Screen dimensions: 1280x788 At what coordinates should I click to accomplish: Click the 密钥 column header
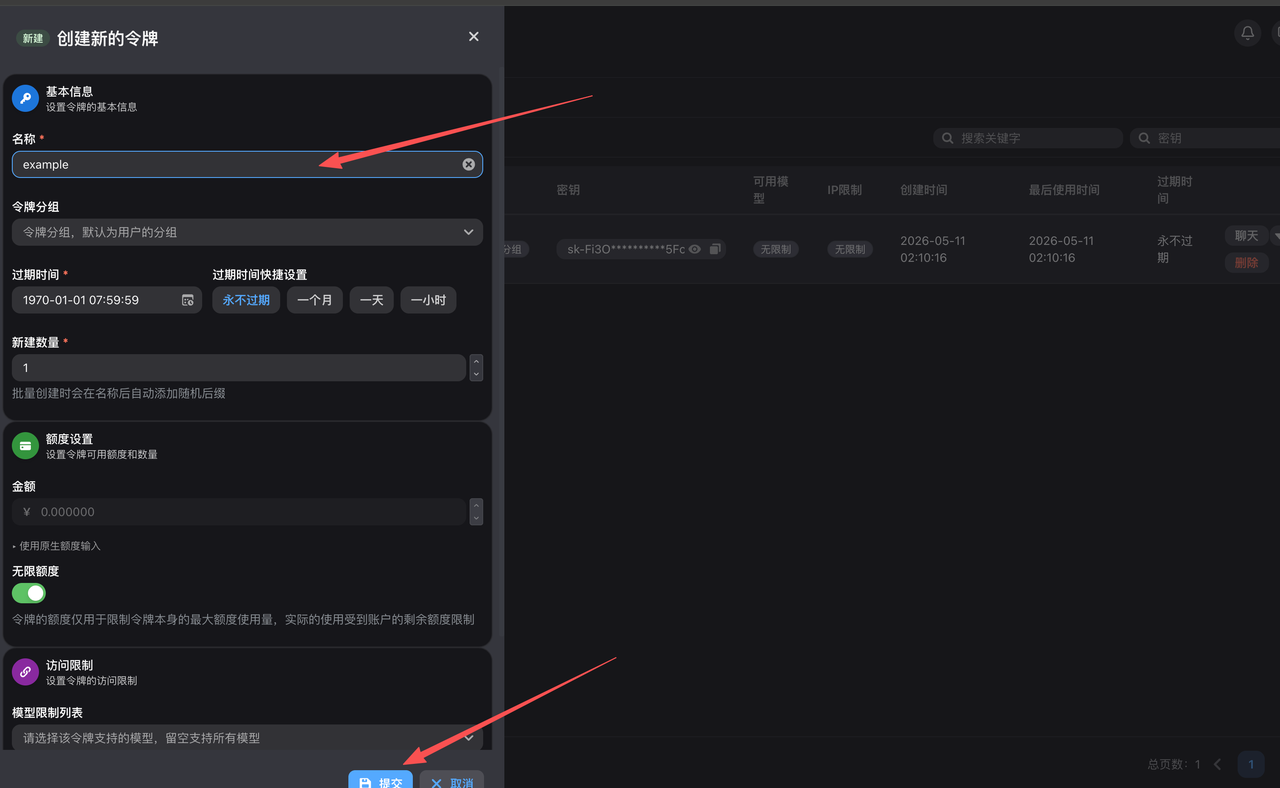(x=568, y=190)
